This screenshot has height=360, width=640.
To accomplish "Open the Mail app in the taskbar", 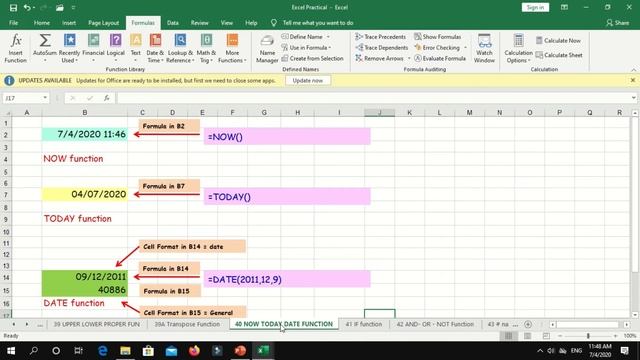I will (171, 351).
